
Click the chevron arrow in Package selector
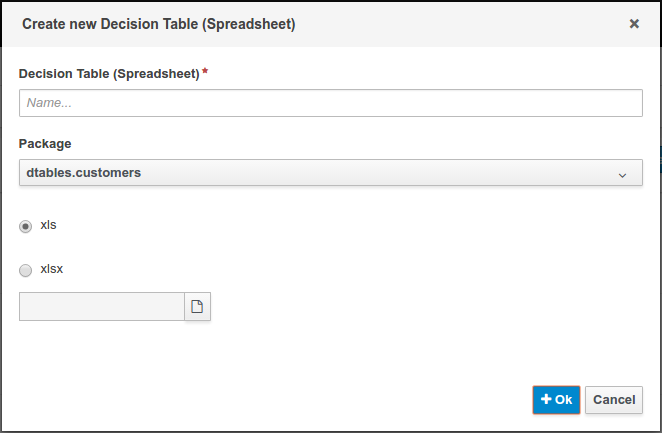pos(622,174)
